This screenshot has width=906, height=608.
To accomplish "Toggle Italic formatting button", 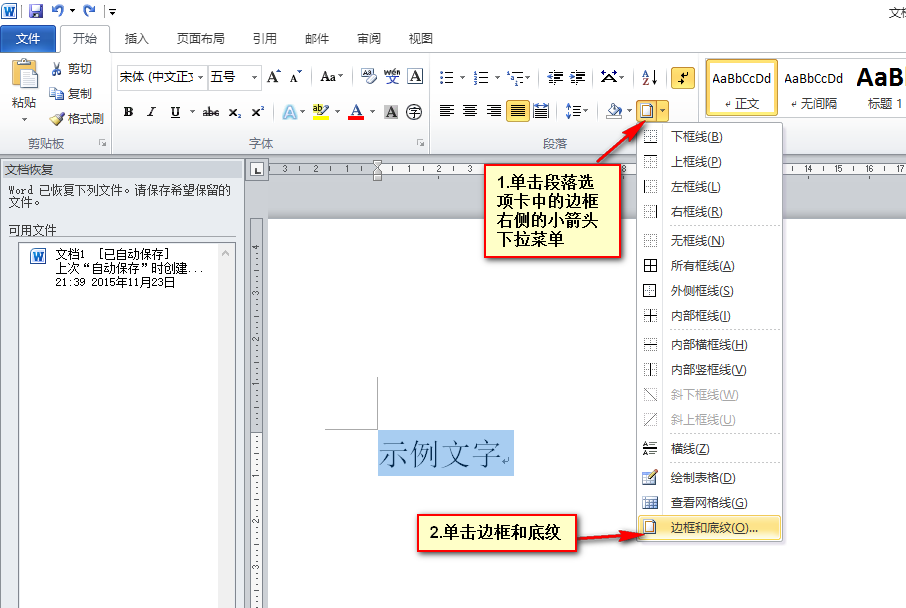I will point(151,112).
